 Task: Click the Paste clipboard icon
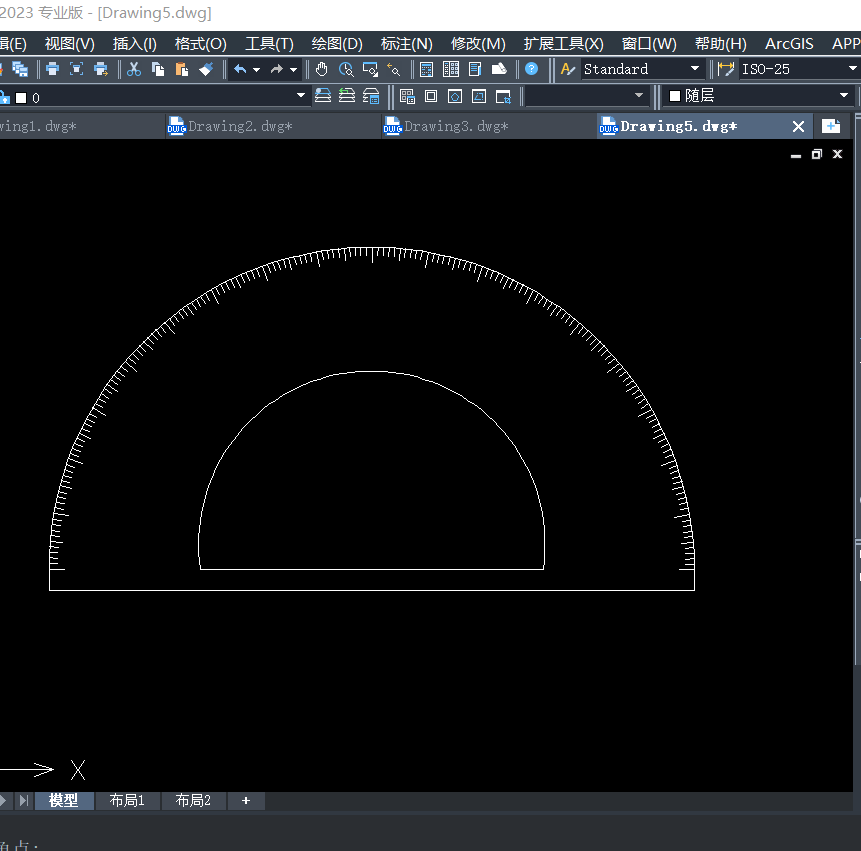click(x=182, y=69)
